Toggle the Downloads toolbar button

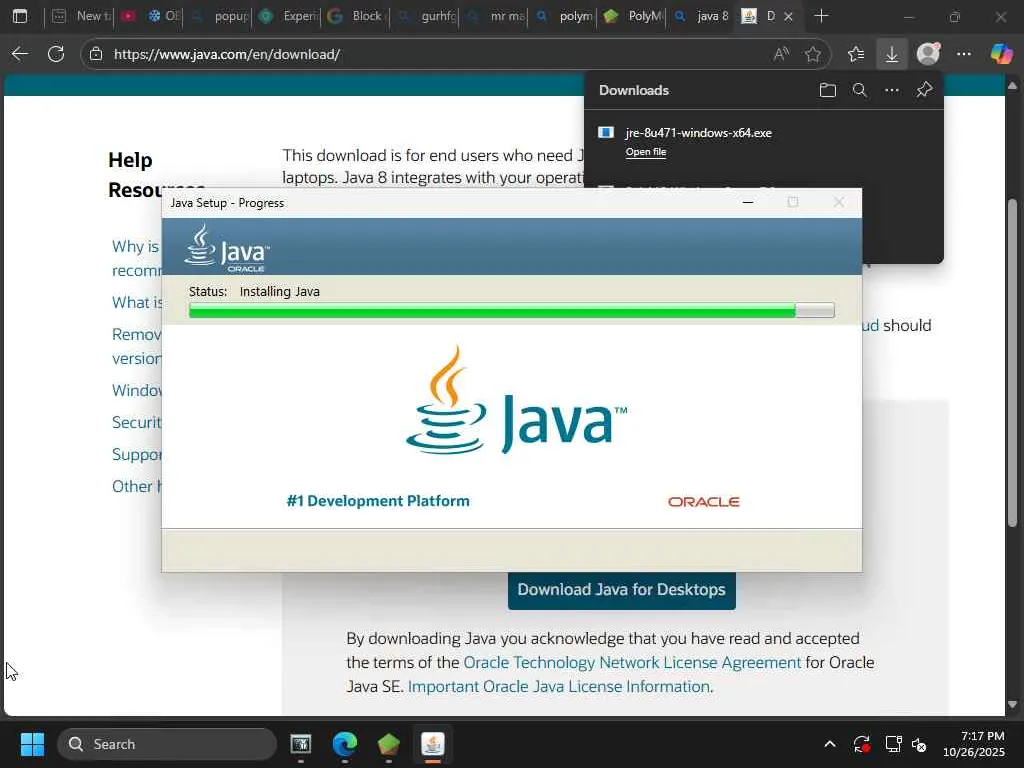click(891, 54)
